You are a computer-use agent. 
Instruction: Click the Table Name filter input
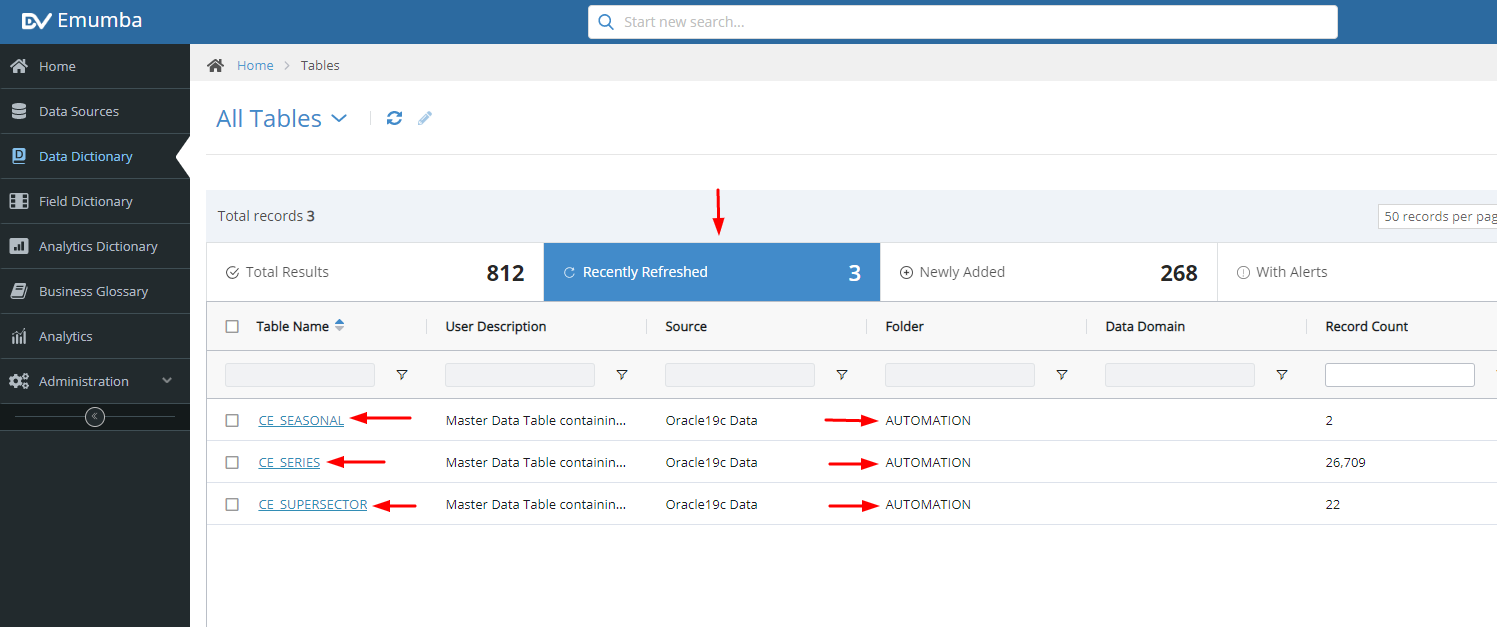pos(300,375)
